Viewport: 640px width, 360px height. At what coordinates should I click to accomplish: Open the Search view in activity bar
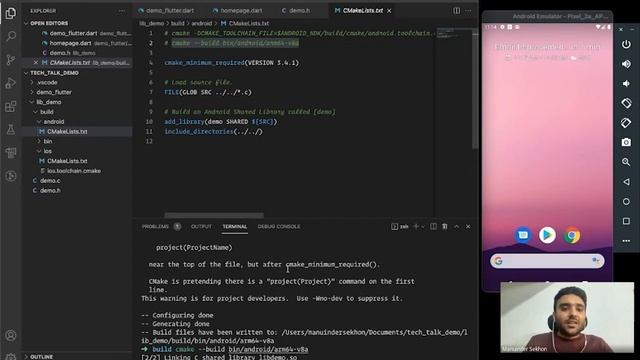point(11,36)
